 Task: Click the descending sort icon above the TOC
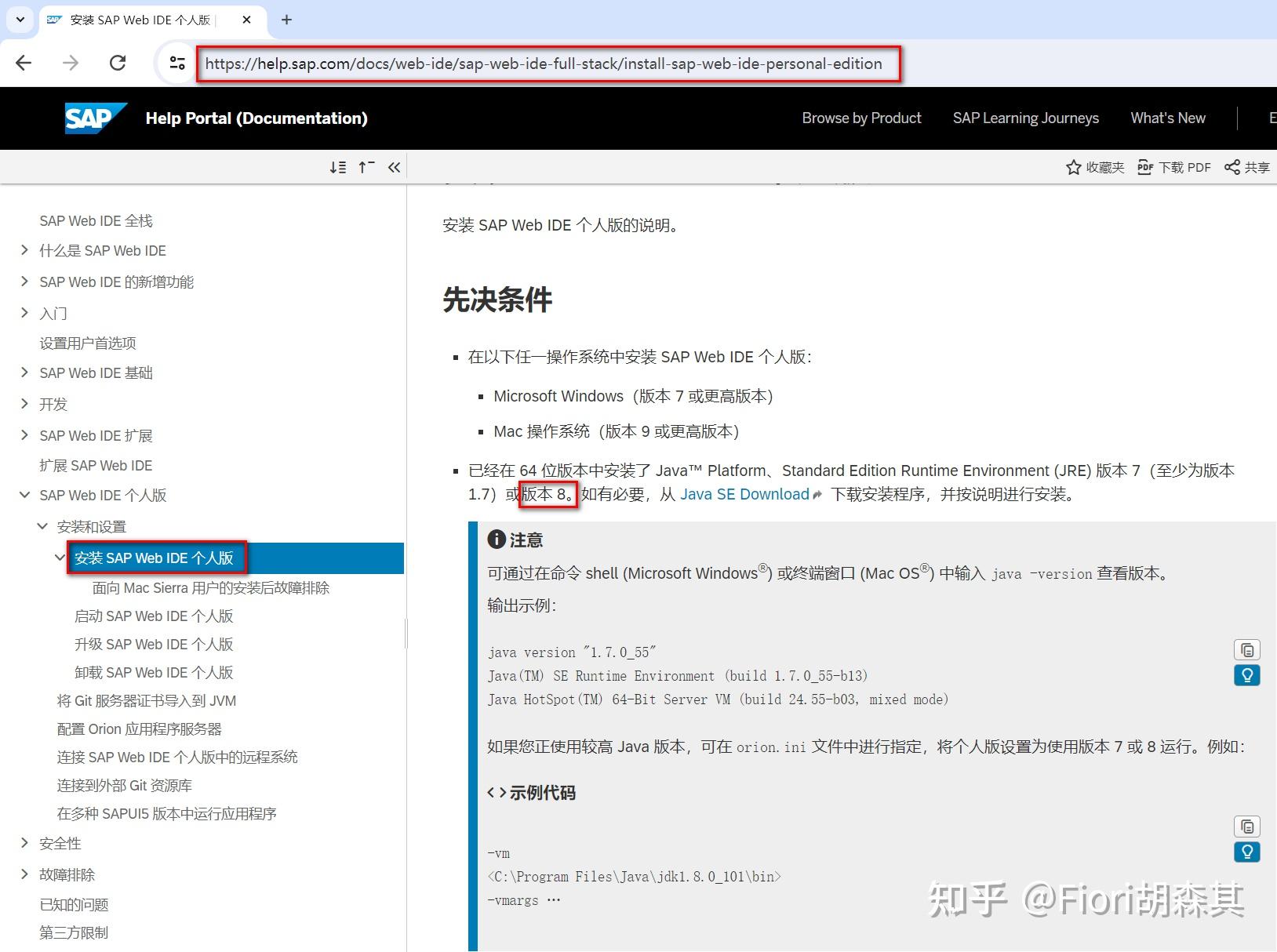(x=338, y=167)
